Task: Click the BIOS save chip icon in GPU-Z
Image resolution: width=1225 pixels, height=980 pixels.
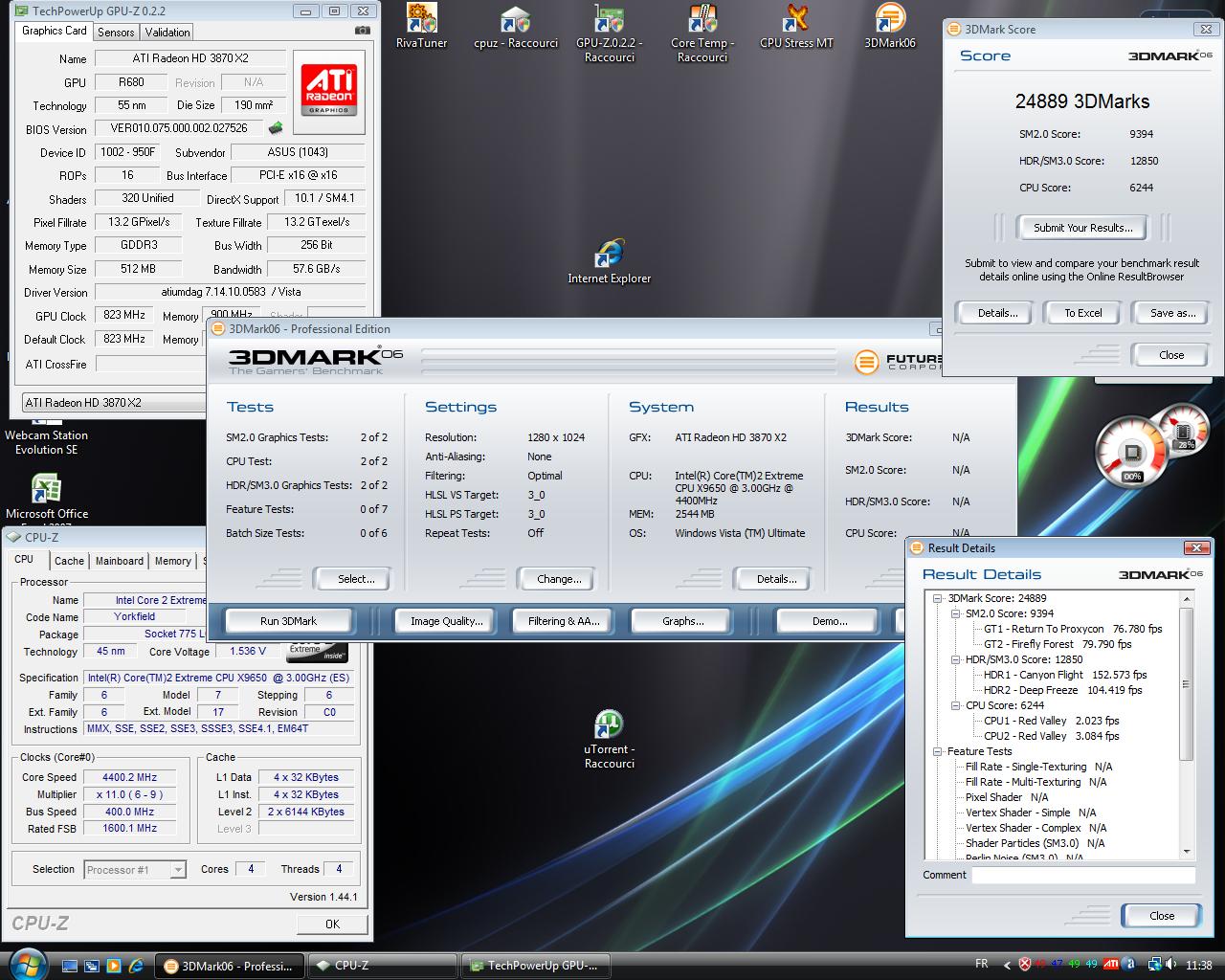Action: tap(276, 127)
